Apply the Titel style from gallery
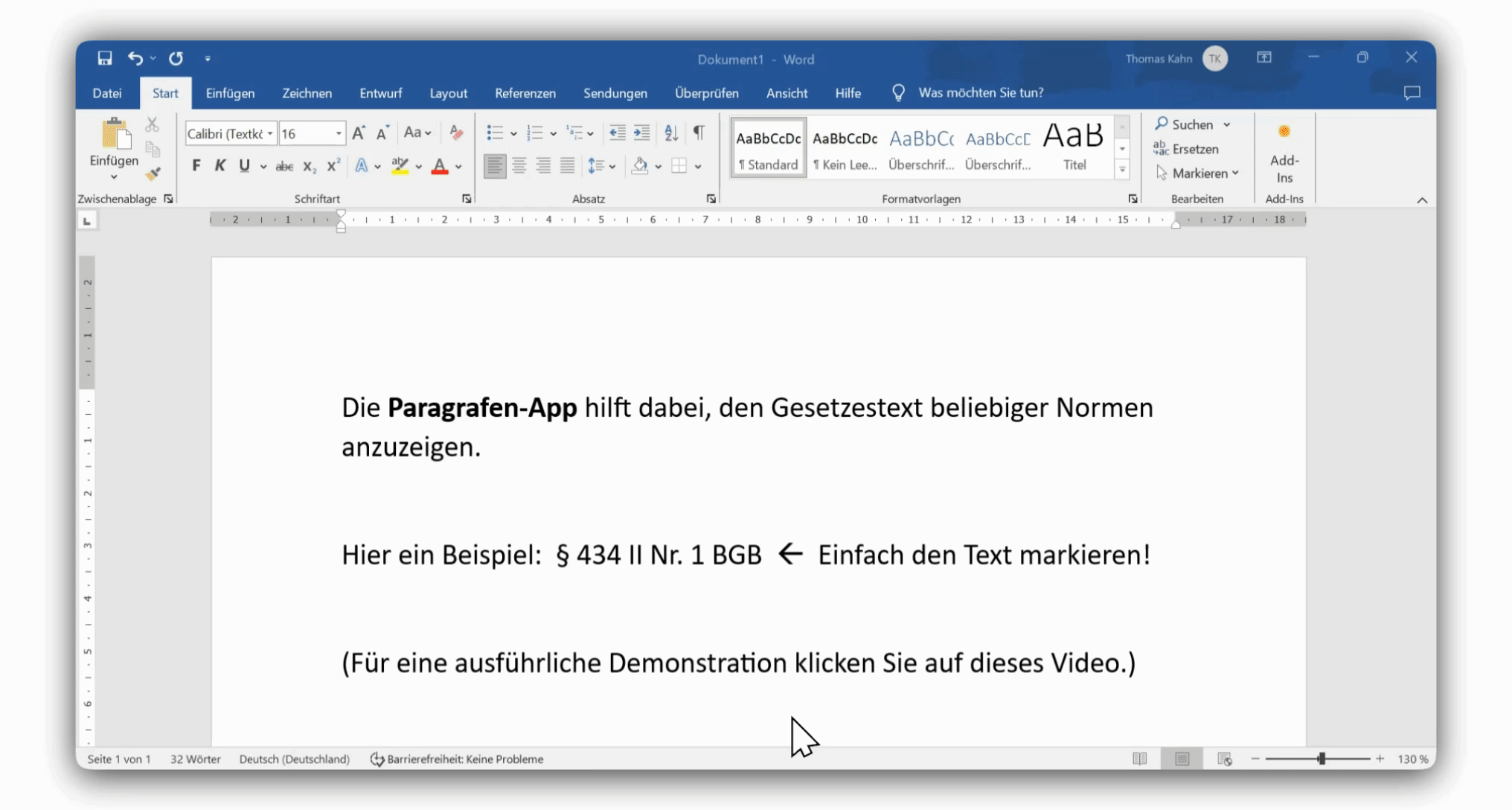Viewport: 1512px width, 810px height. click(x=1074, y=148)
